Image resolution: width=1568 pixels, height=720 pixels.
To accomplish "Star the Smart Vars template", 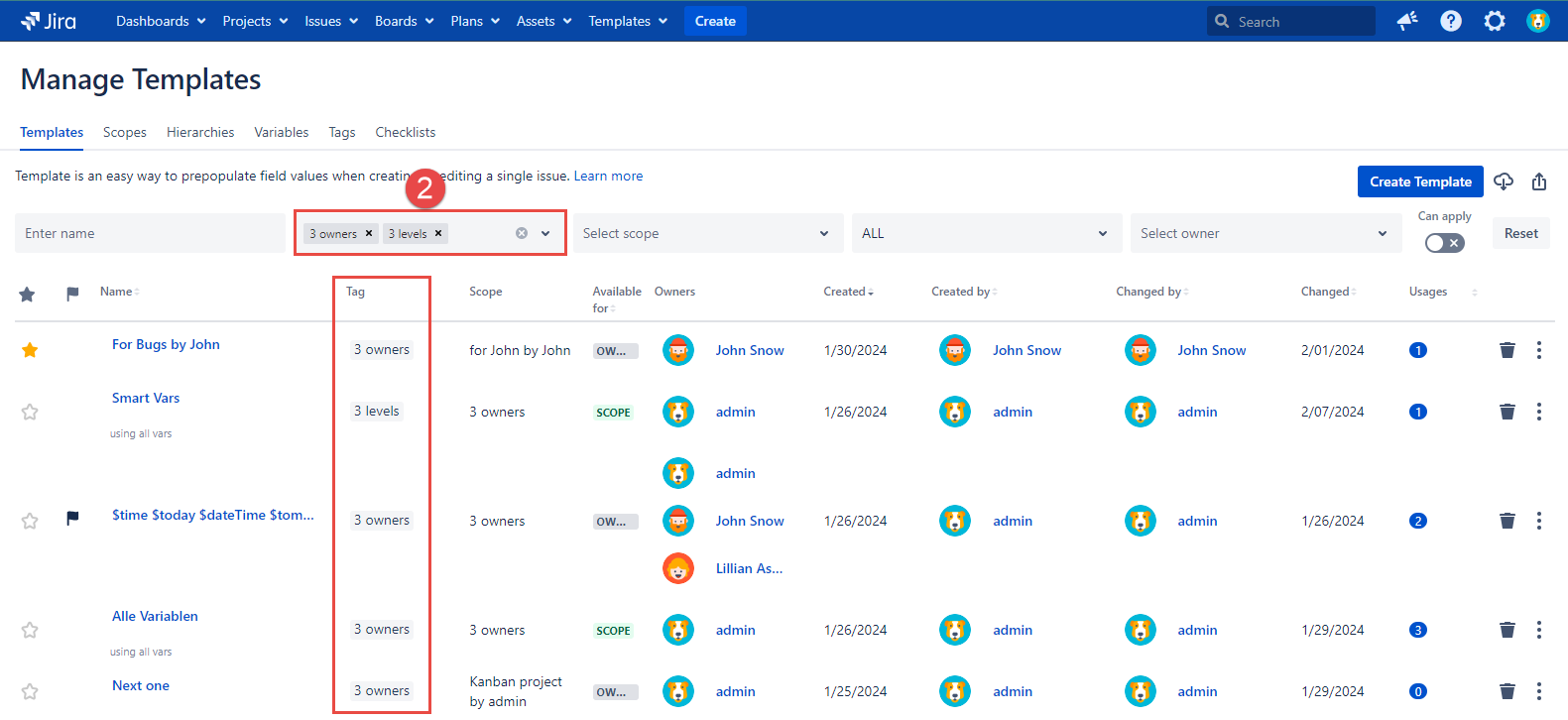I will (x=30, y=412).
